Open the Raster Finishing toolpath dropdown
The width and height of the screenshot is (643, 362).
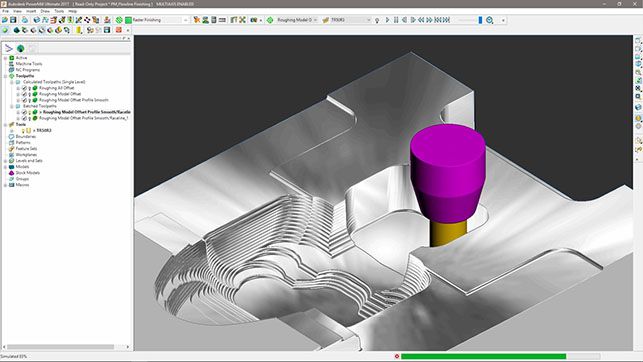click(x=185, y=20)
